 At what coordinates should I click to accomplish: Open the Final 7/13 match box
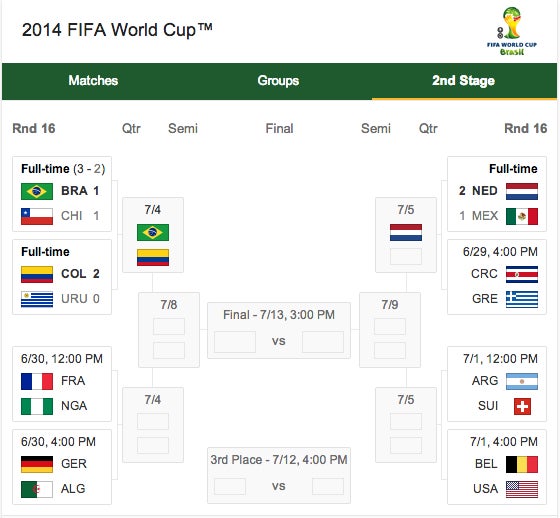[x=279, y=330]
